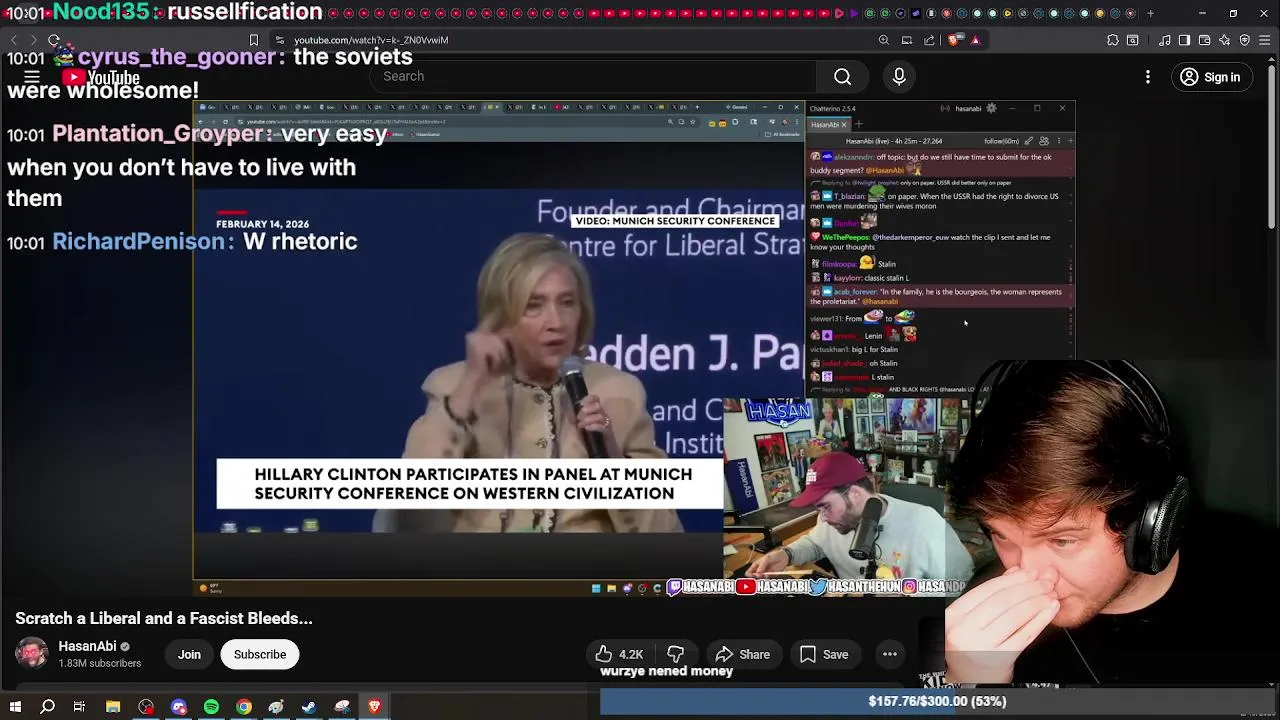The image size is (1280, 720).
Task: Click the Join membership button
Action: click(189, 655)
